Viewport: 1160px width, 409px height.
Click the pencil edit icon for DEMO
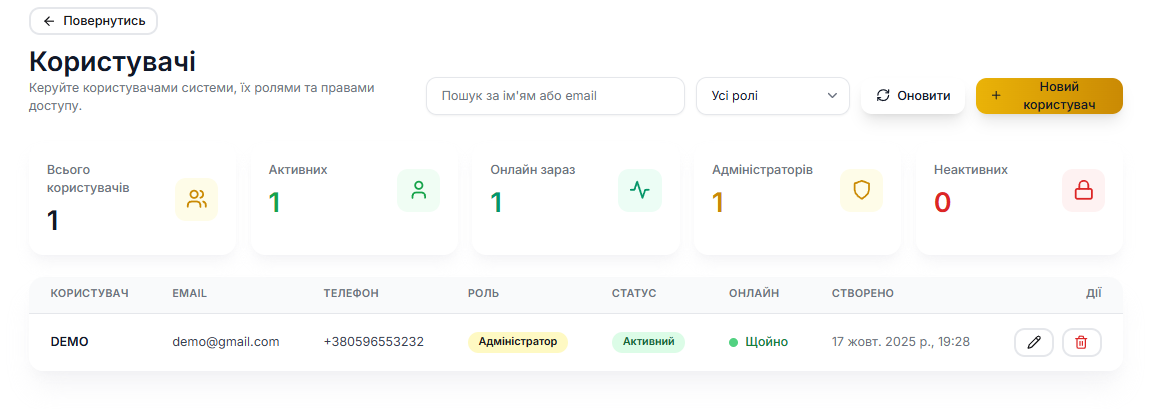[x=1033, y=342]
